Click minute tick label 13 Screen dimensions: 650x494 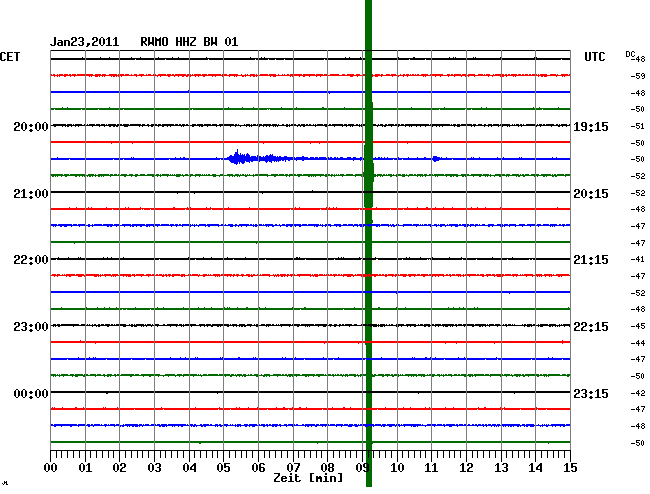coord(501,468)
